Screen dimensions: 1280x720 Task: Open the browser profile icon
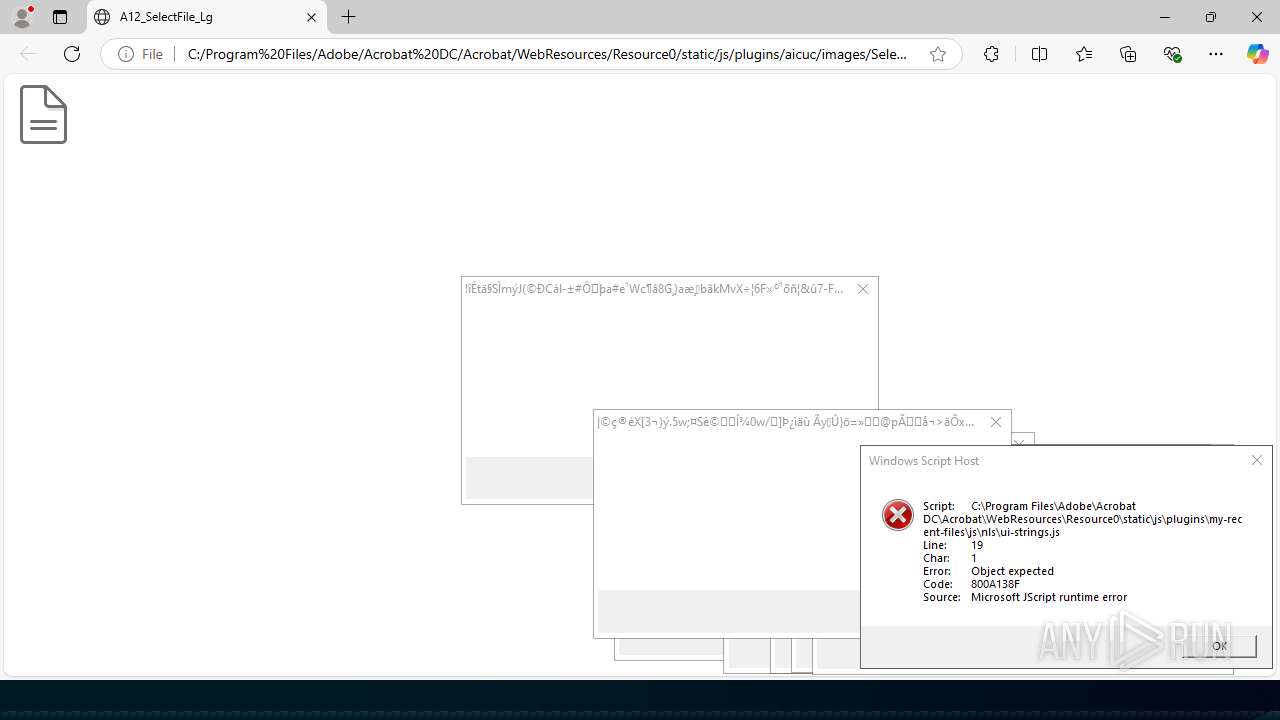(x=22, y=17)
